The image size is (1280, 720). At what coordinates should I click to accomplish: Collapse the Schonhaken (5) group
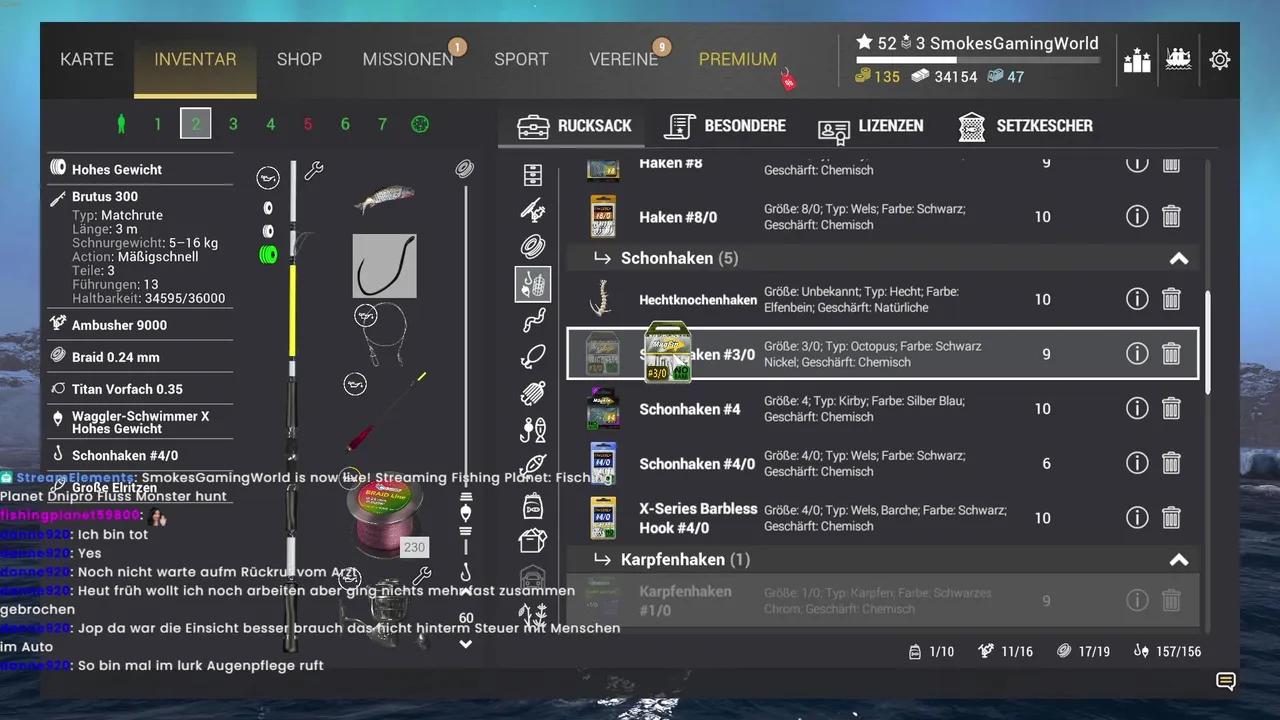point(1179,258)
